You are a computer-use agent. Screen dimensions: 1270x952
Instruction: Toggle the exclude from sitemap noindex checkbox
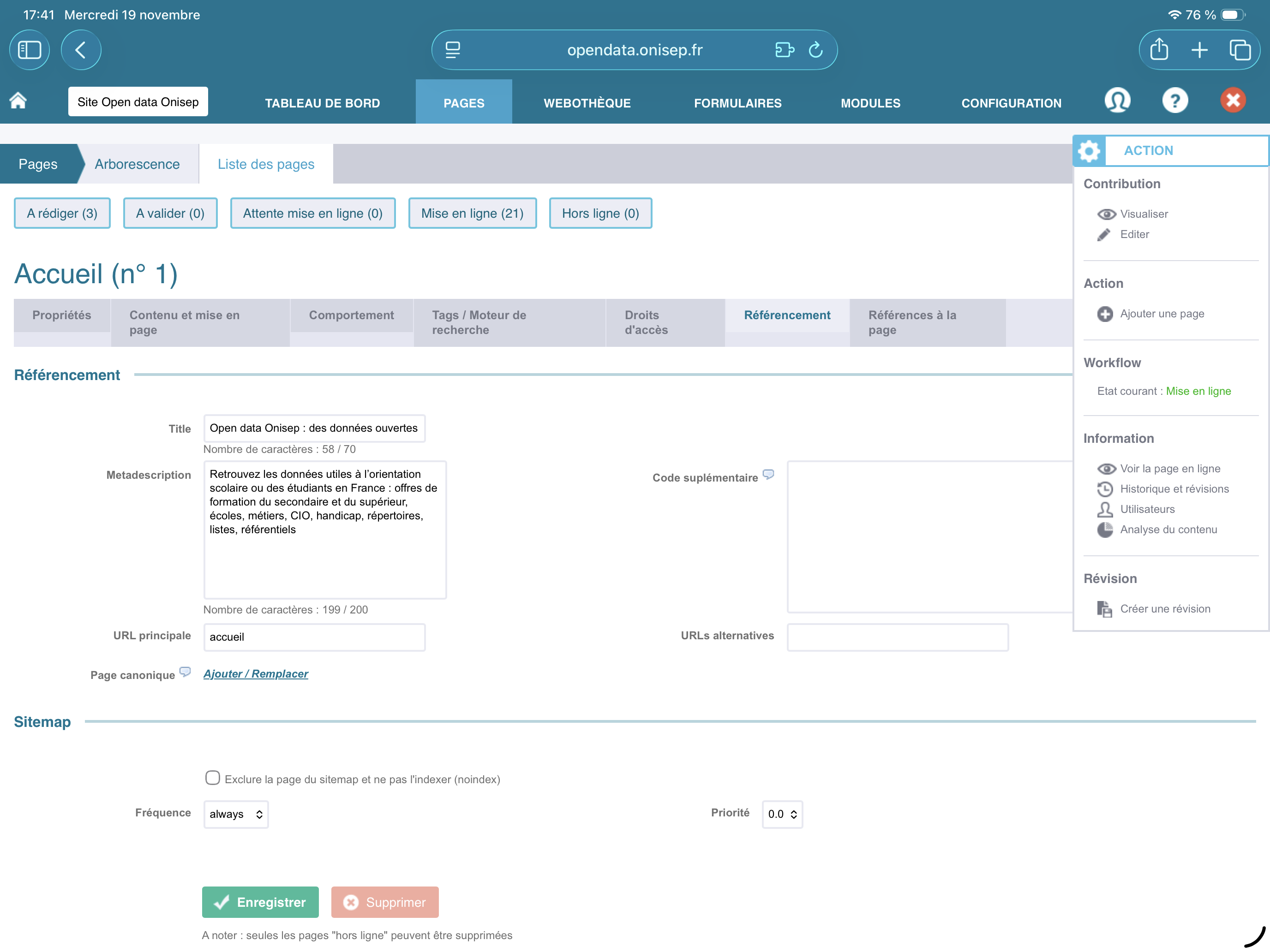click(x=212, y=778)
